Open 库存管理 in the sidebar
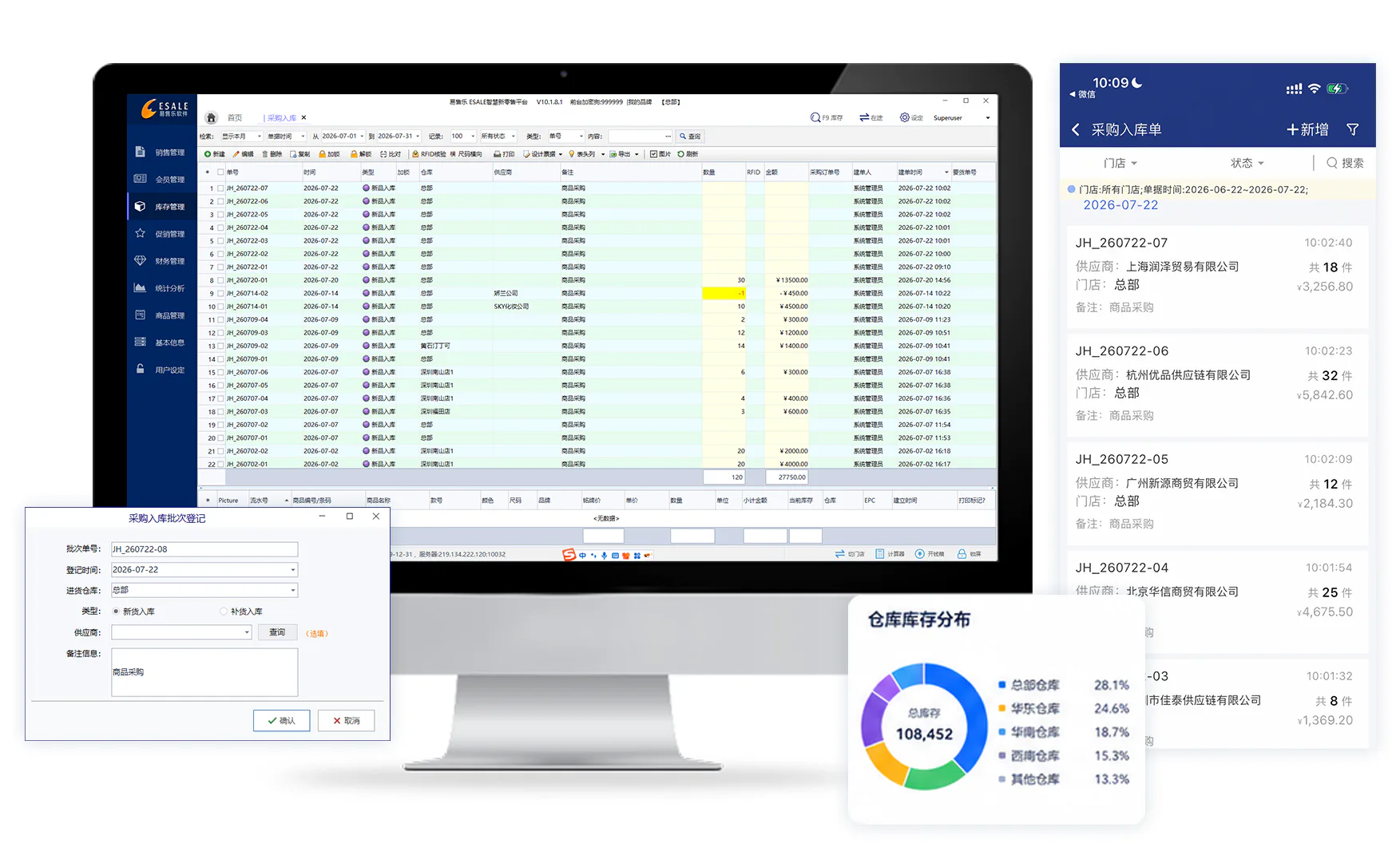The image size is (1400, 867). (x=161, y=207)
